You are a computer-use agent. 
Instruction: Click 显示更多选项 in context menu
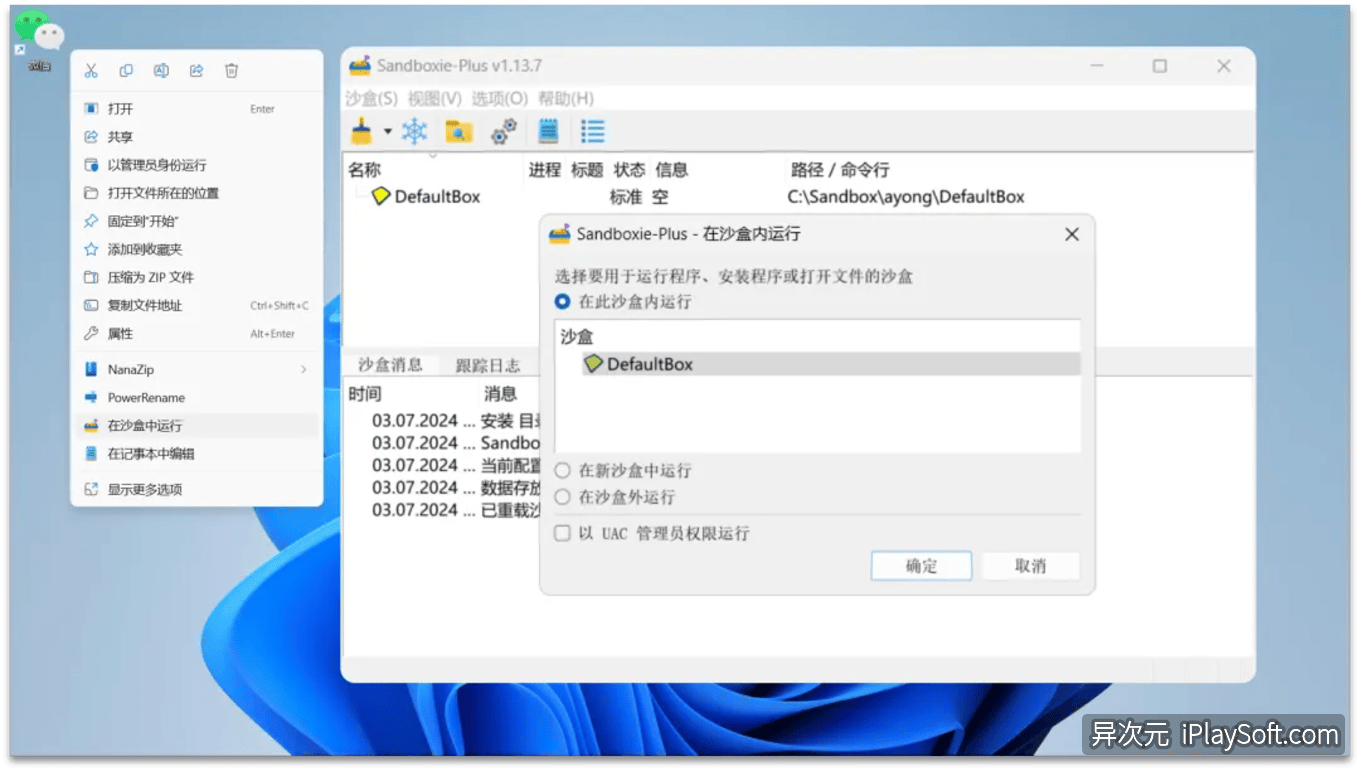click(x=196, y=489)
